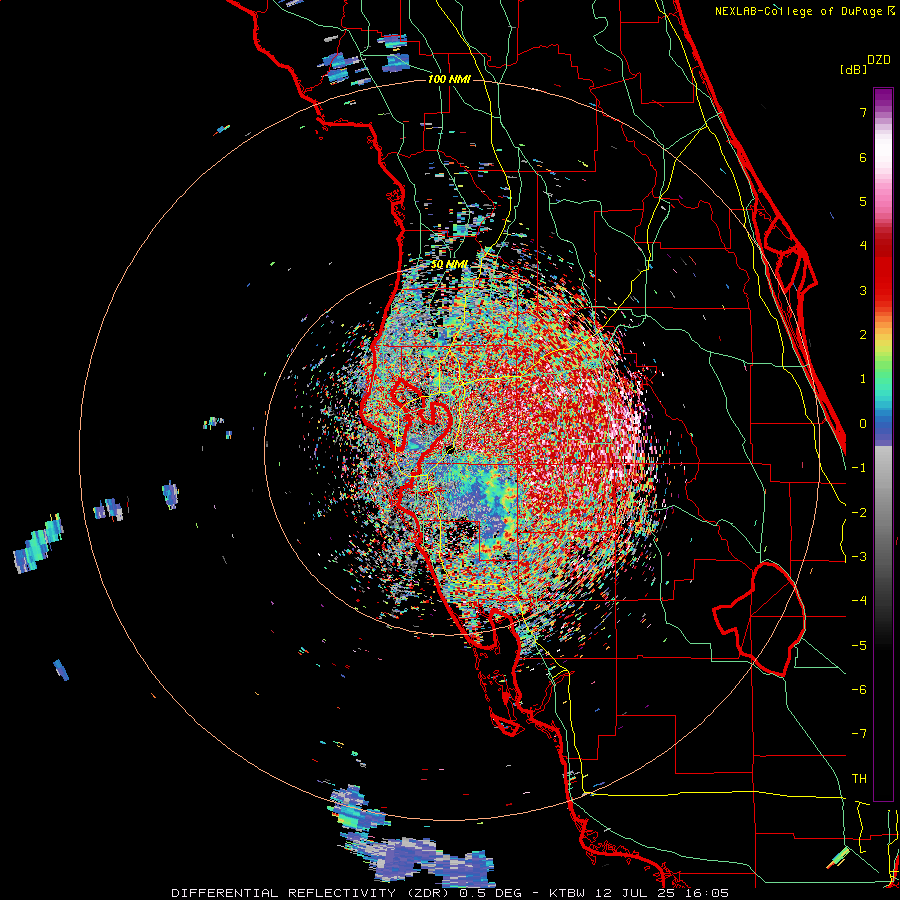Click the 0 value on the scale
This screenshot has width=900, height=900.
coord(863,424)
